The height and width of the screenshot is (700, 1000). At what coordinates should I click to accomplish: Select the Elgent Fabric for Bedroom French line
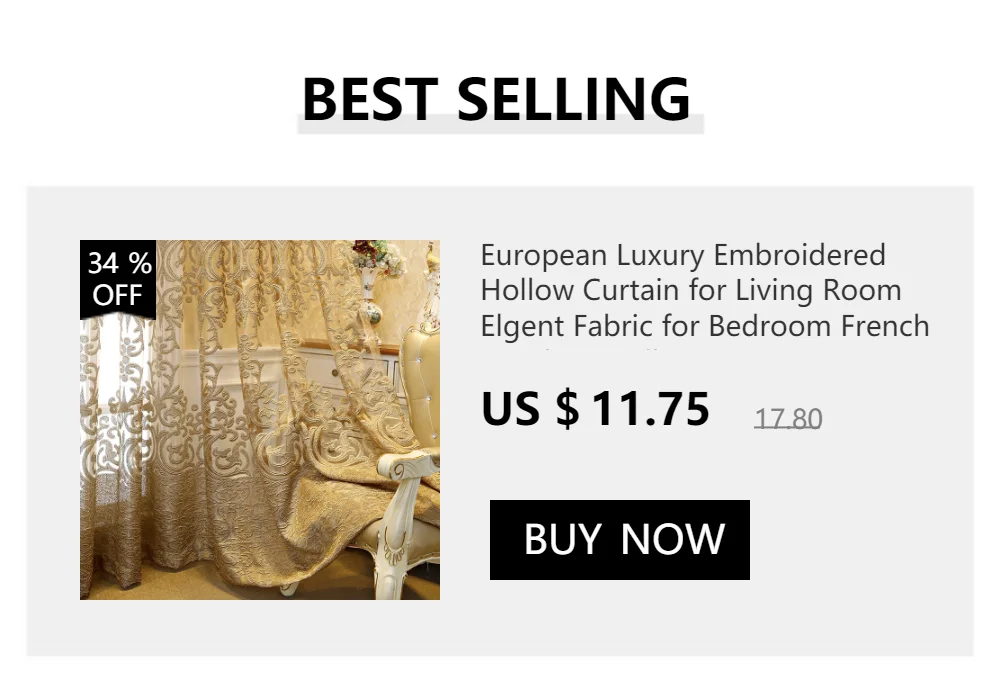(x=705, y=326)
